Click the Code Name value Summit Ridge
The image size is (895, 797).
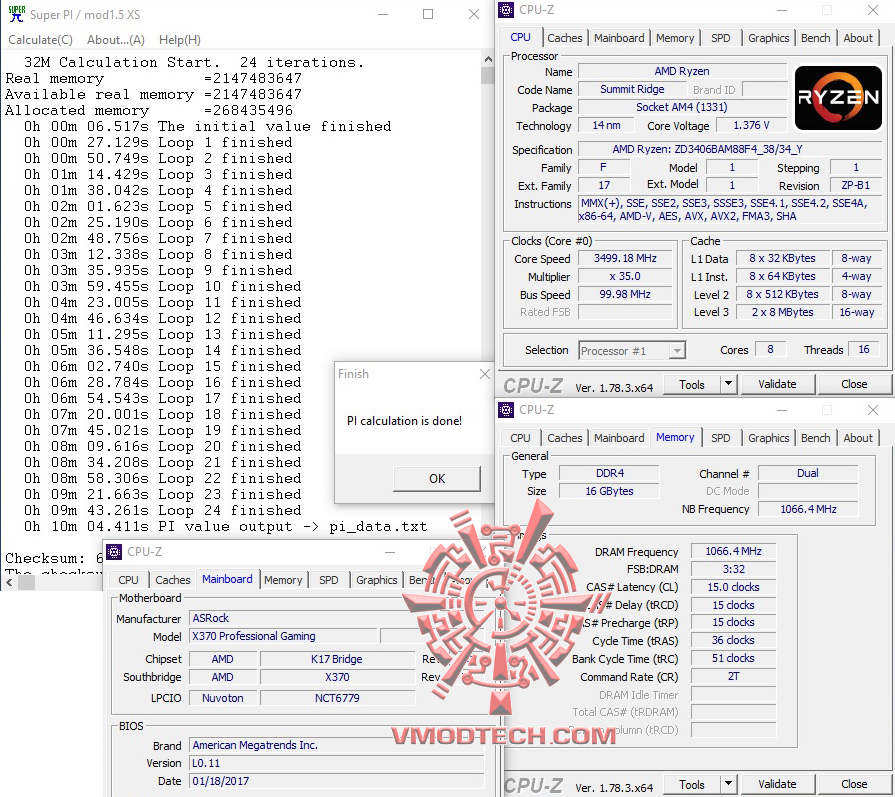click(632, 89)
